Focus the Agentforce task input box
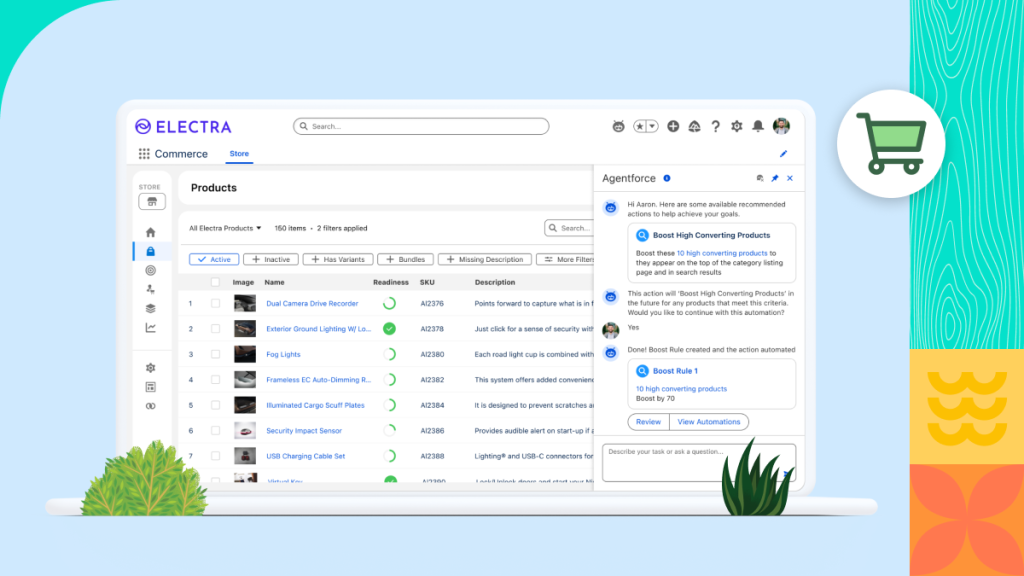 coord(699,462)
